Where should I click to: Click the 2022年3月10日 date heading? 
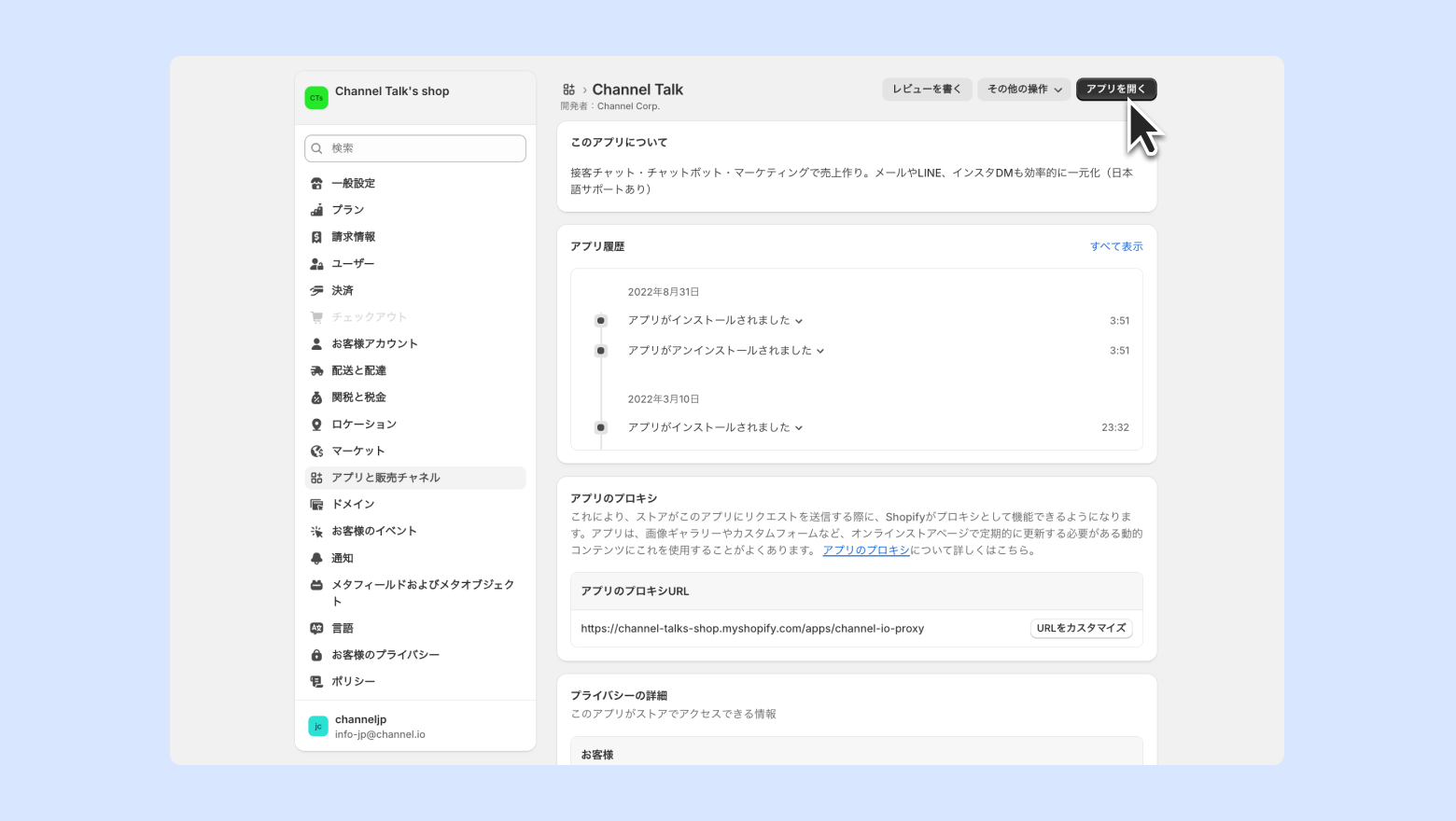coord(664,399)
